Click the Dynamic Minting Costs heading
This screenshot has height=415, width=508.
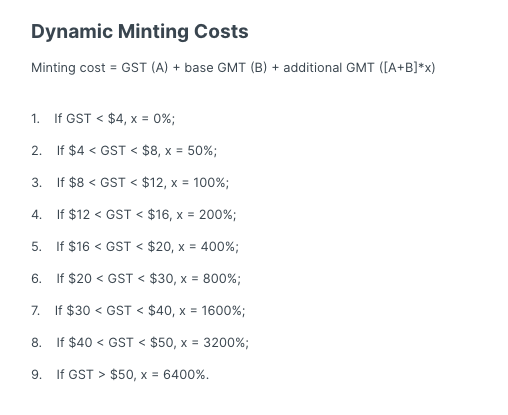coord(140,32)
